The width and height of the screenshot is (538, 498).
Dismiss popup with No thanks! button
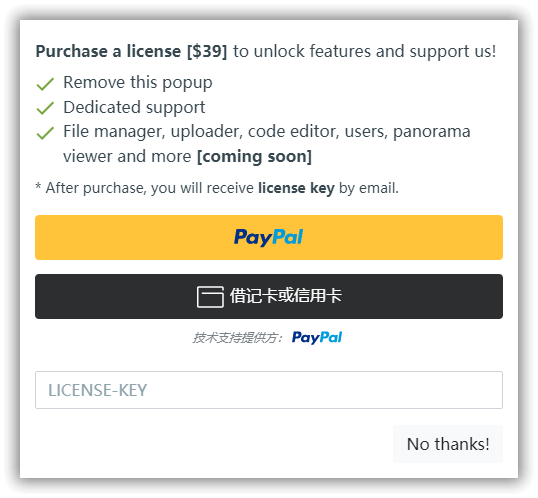[x=448, y=444]
